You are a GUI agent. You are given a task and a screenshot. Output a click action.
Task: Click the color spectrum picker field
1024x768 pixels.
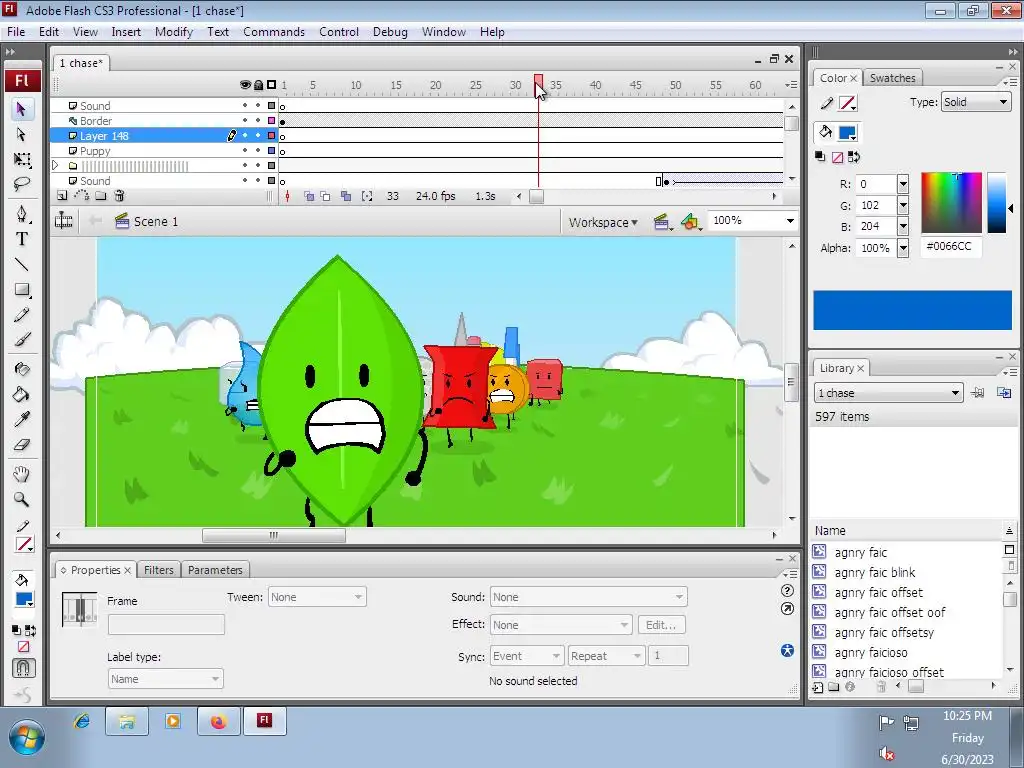tap(952, 202)
